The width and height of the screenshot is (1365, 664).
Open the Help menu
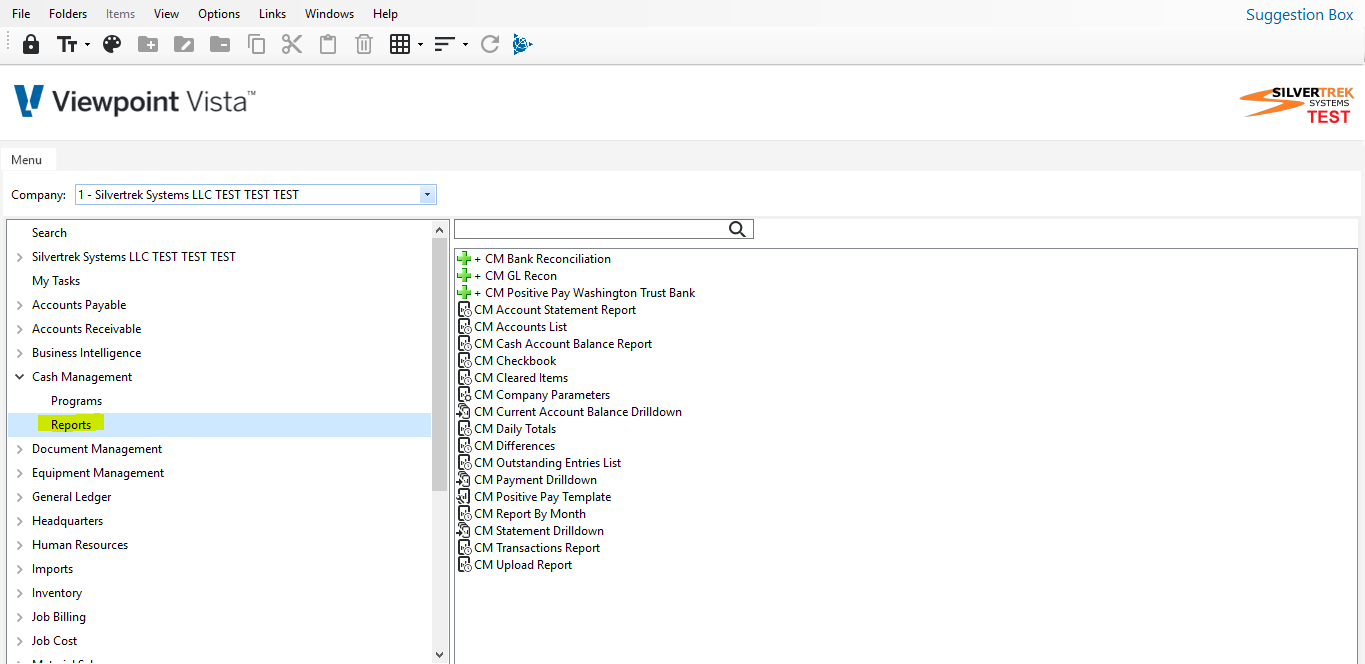pyautogui.click(x=385, y=14)
